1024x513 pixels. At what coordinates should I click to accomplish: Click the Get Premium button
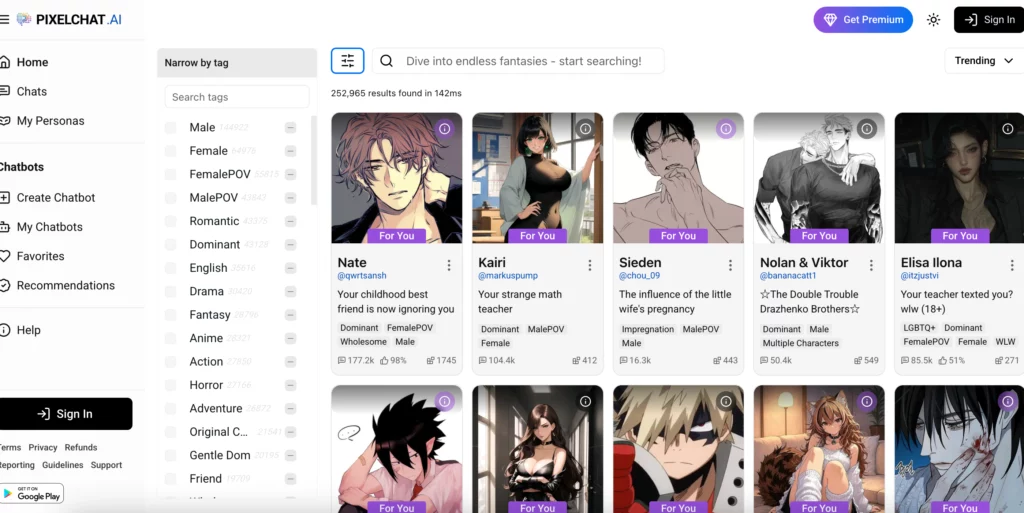click(863, 20)
